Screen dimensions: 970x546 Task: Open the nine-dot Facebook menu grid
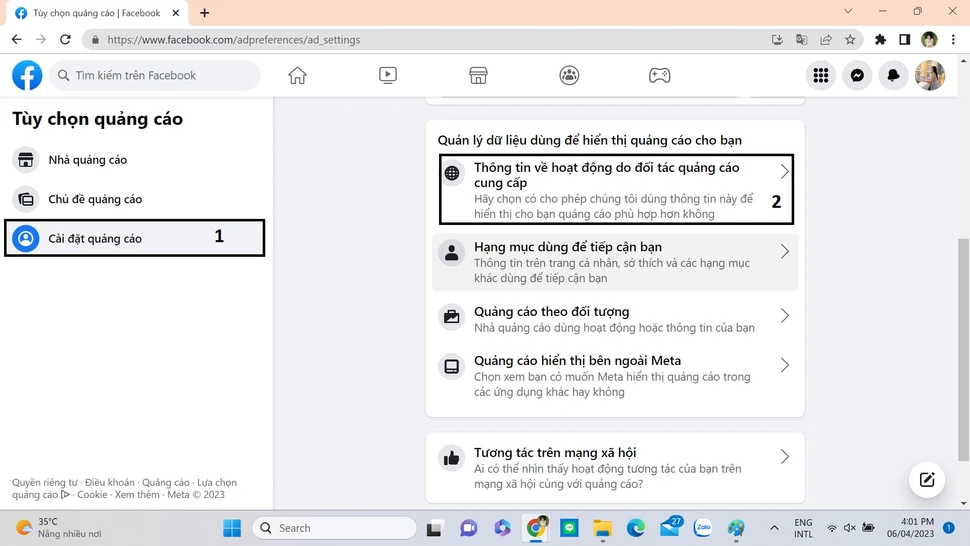coord(821,75)
